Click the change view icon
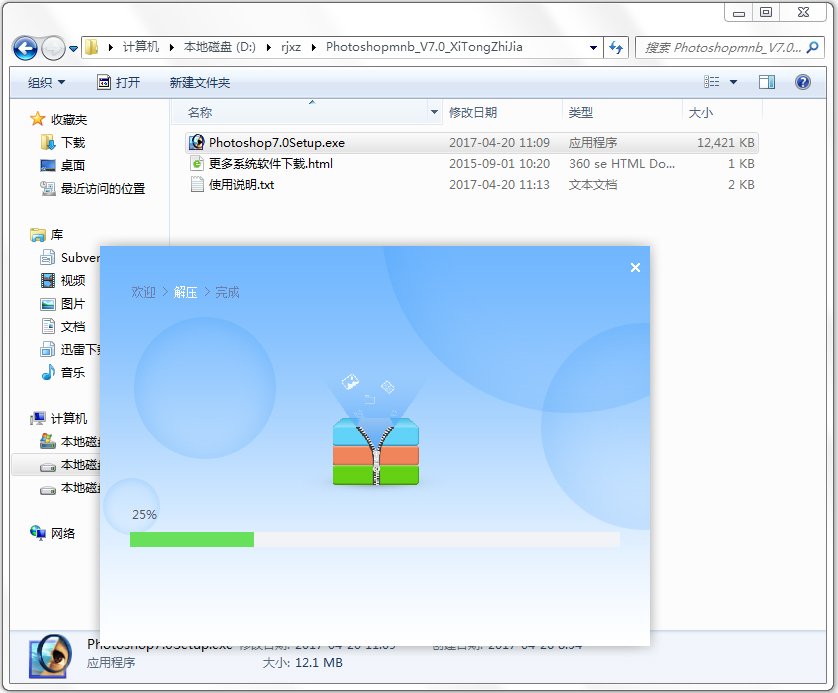The image size is (838, 693). click(711, 82)
